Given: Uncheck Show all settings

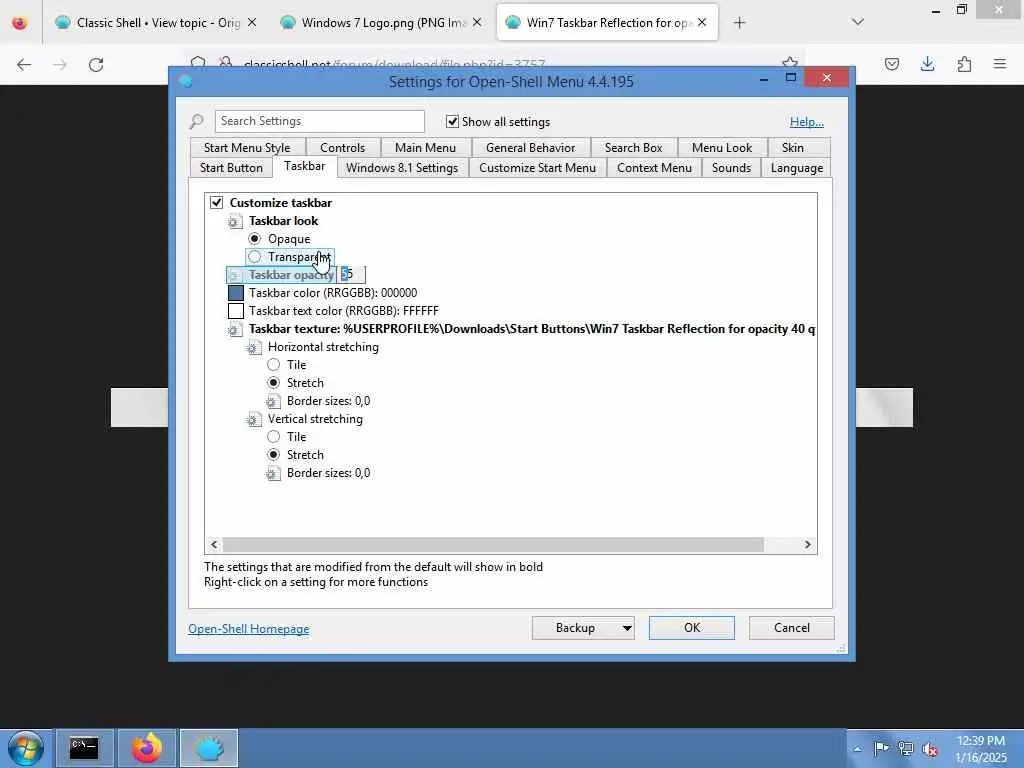Looking at the screenshot, I should click(452, 121).
